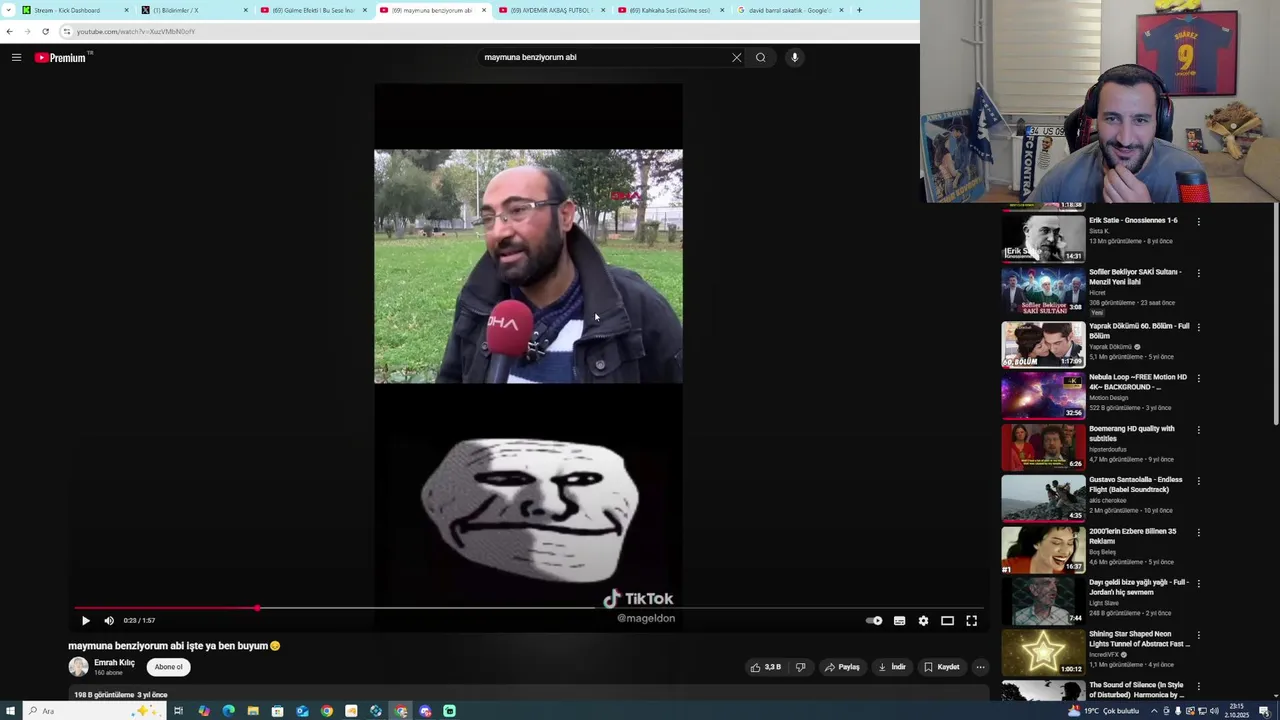Open Erik Satie - Gnossiennes 1-6 video
Screen dimensions: 1280x720
point(1133,220)
